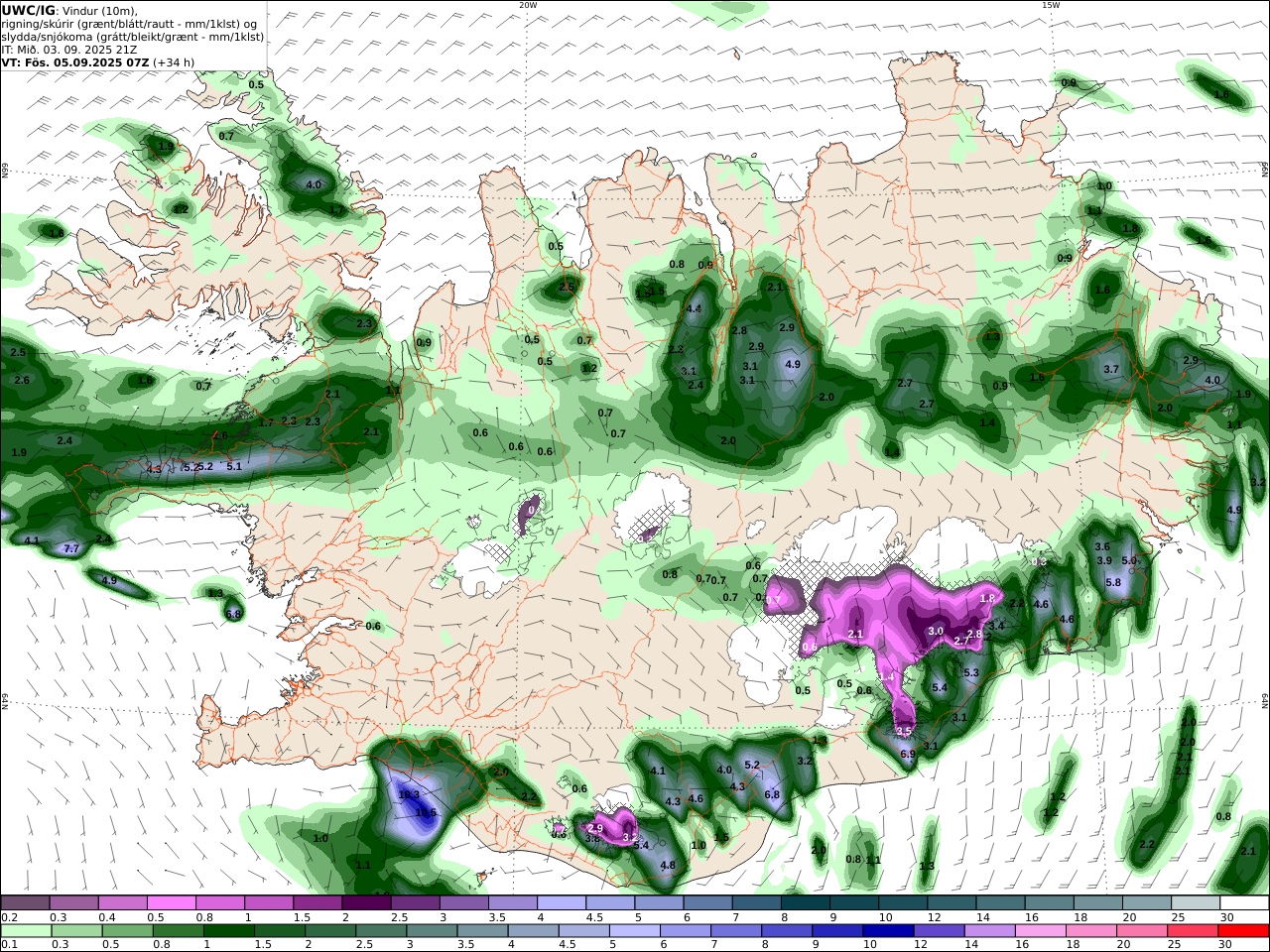Click the palest green swatch after 0.1 in rain scale
1270x952 pixels.
[x=26, y=931]
